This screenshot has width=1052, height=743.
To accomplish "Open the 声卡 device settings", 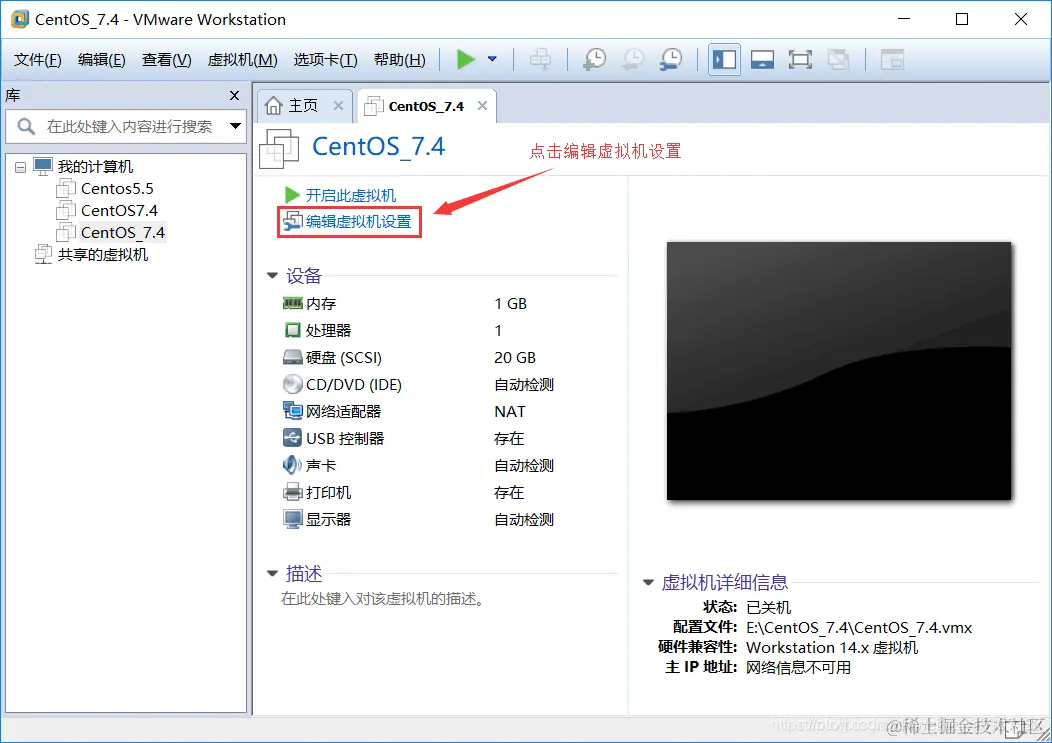I will (x=320, y=465).
